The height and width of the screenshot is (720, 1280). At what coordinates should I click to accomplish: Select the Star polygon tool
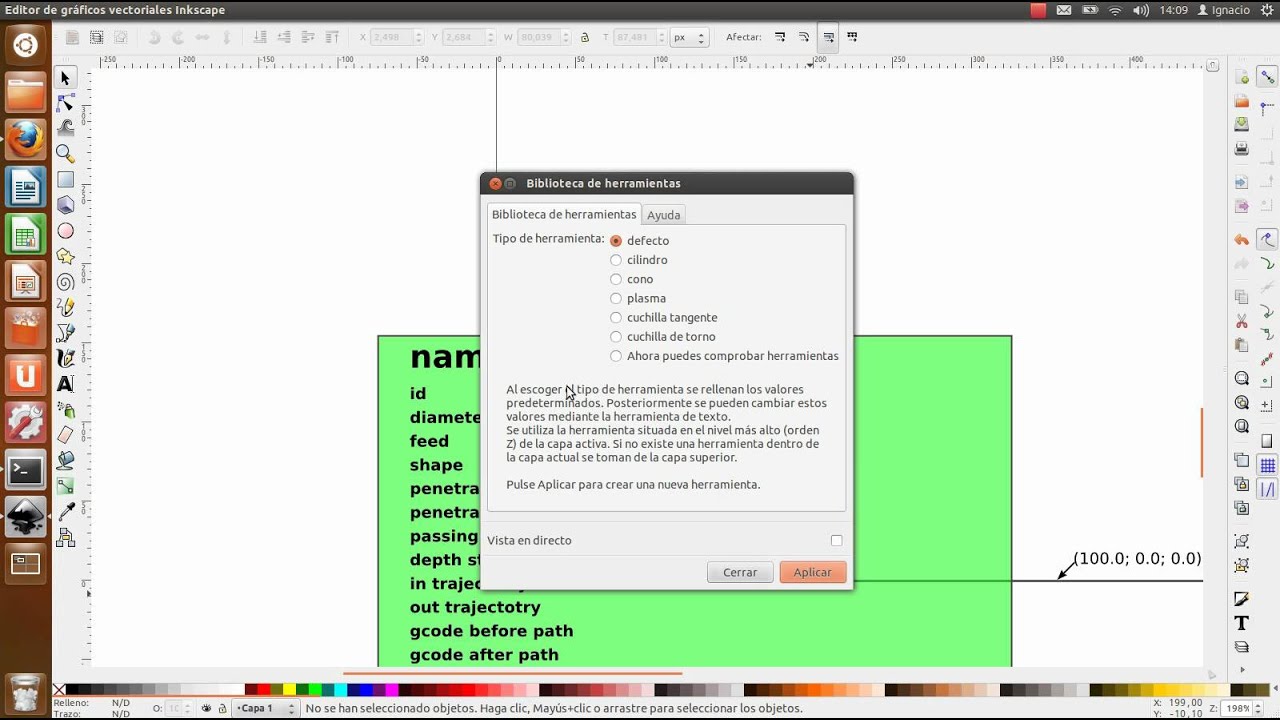pyautogui.click(x=66, y=257)
